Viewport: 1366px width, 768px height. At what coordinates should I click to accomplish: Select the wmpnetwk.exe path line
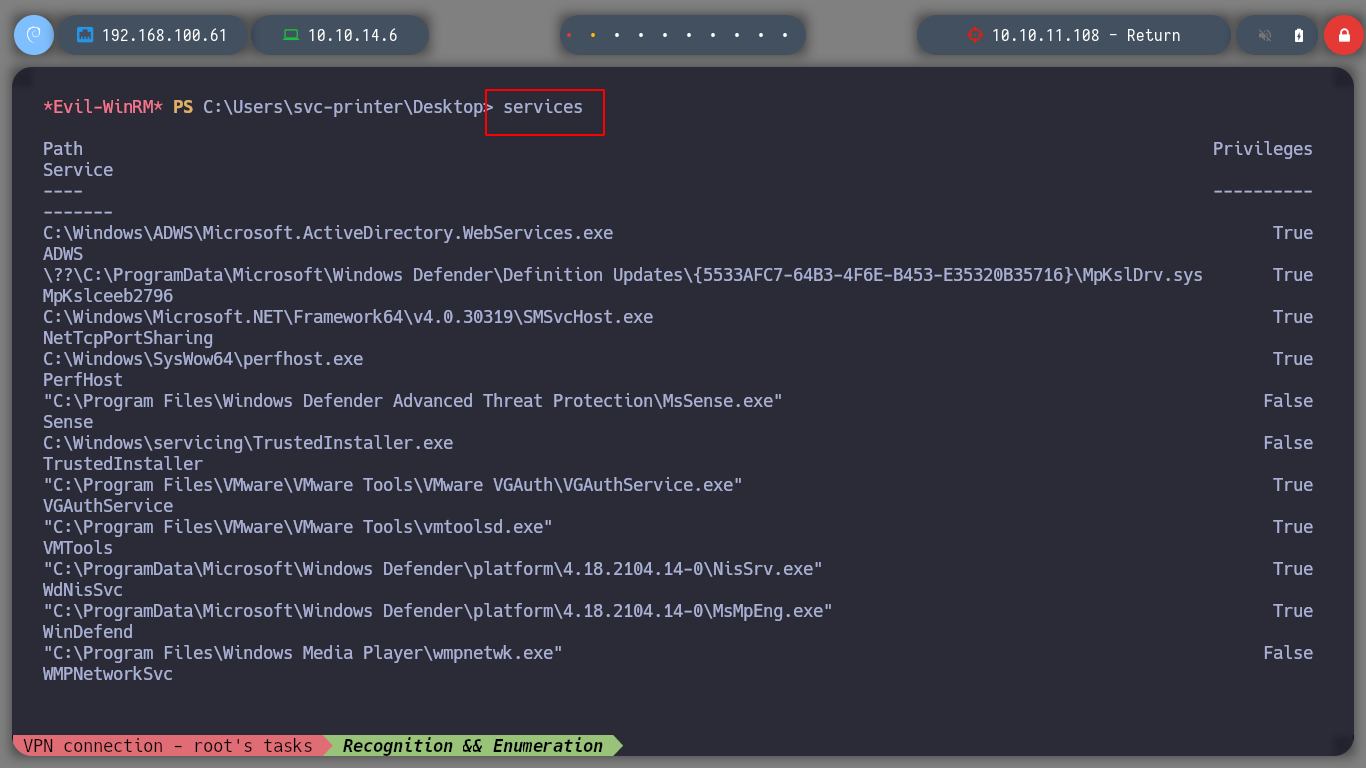(x=303, y=653)
